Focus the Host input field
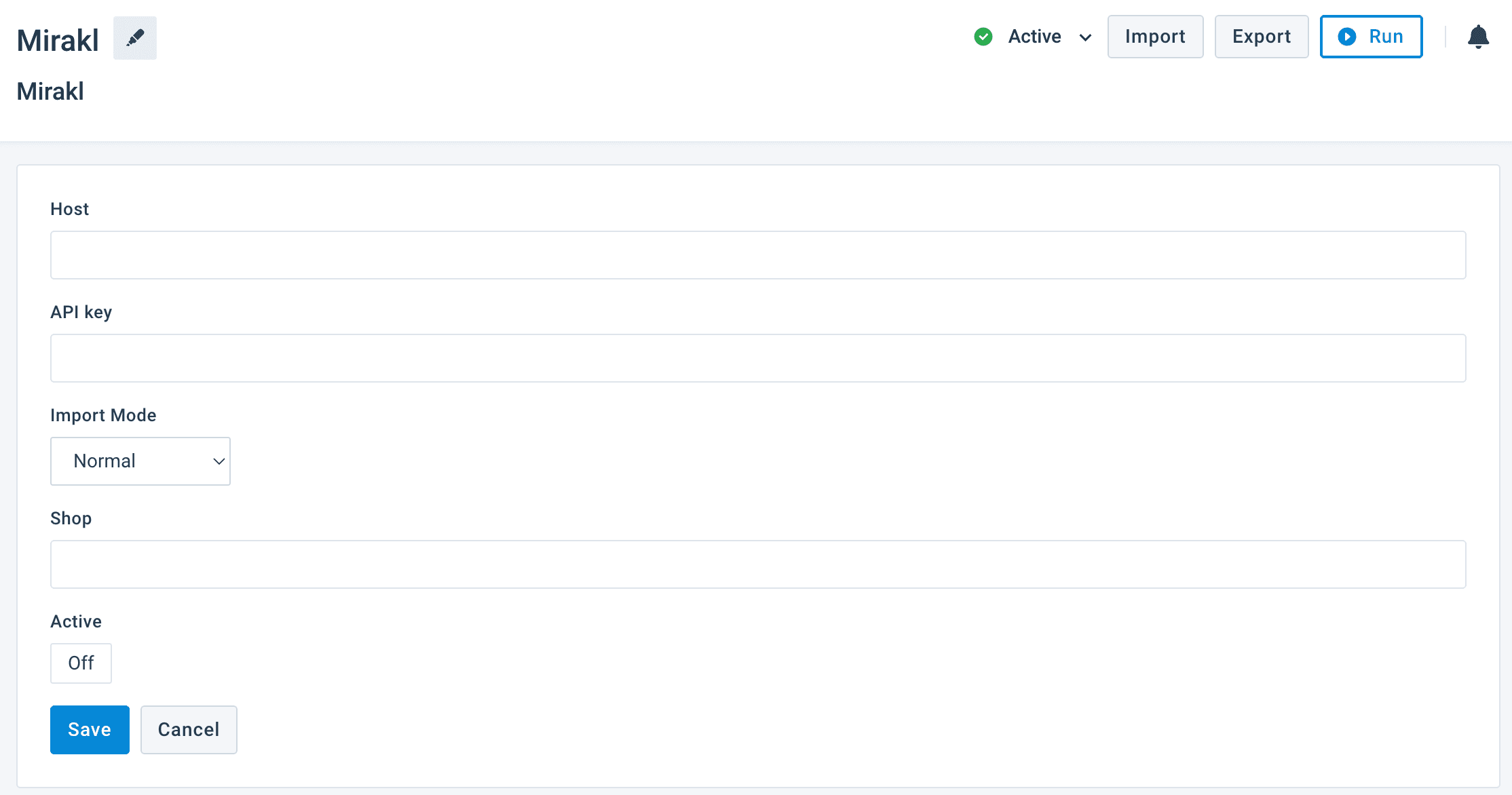The height and width of the screenshot is (795, 1512). (757, 255)
